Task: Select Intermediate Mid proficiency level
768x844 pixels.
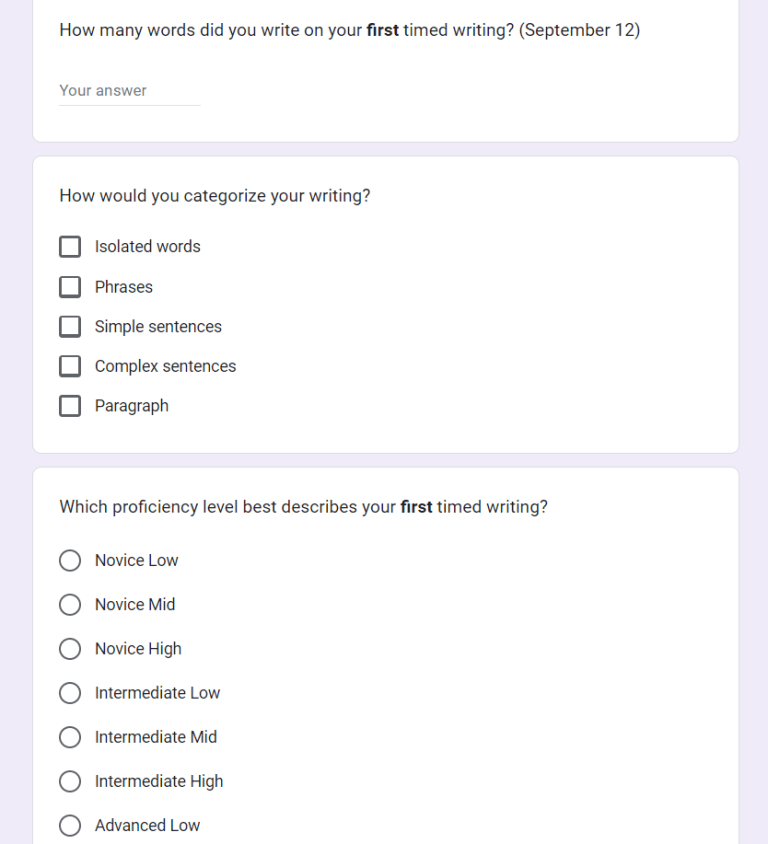Action: 70,737
